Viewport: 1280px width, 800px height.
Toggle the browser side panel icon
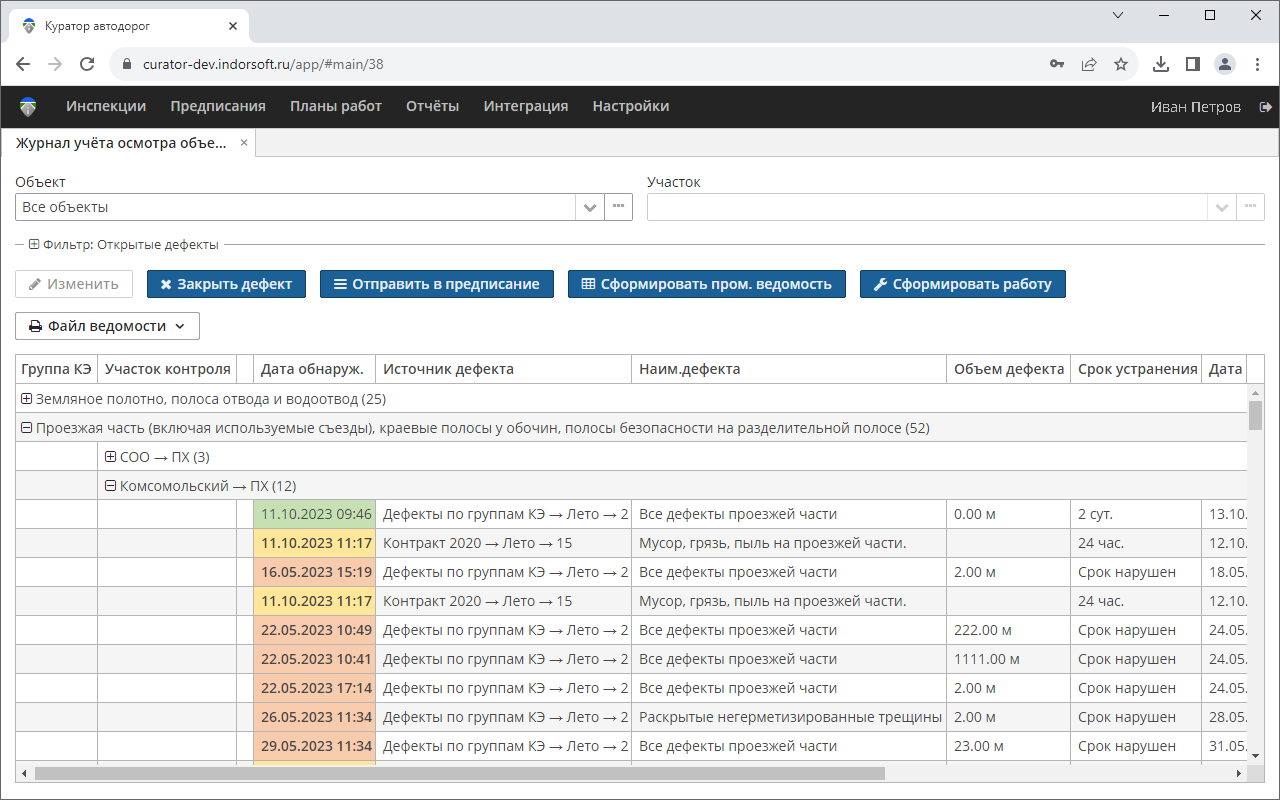(x=1192, y=64)
